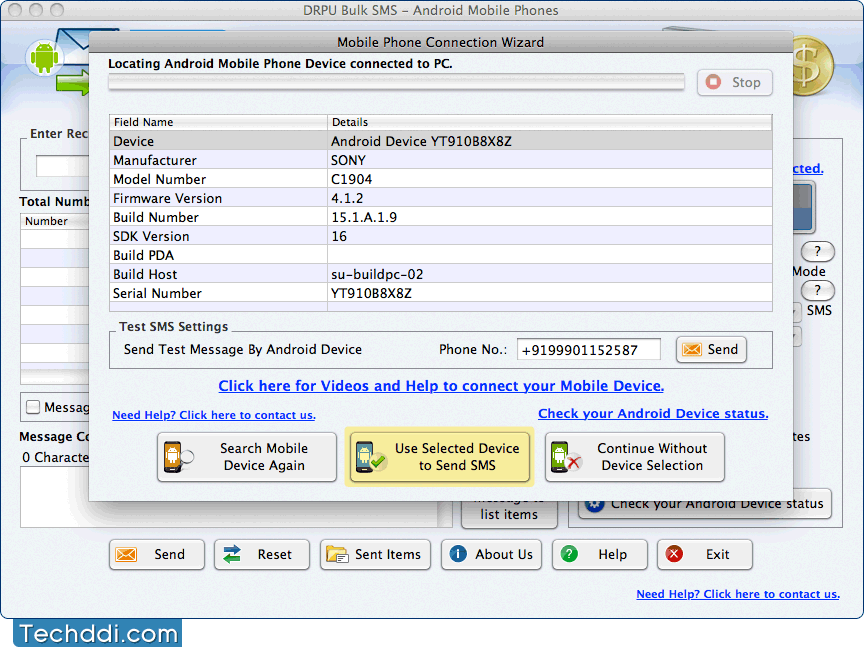
Task: Toggle the Message checkbox in the main window
Action: [x=33, y=407]
